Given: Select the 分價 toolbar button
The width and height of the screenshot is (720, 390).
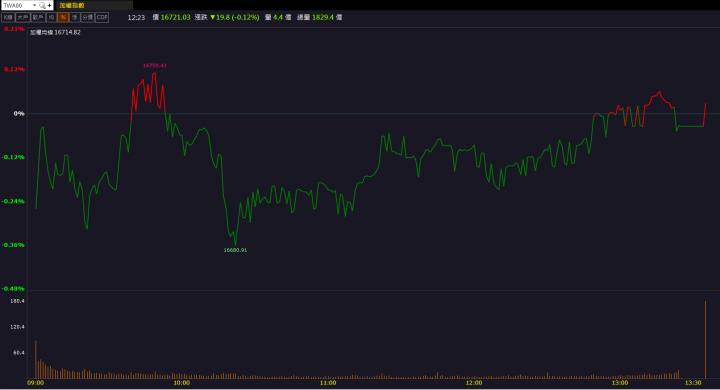Looking at the screenshot, I should [x=87, y=17].
